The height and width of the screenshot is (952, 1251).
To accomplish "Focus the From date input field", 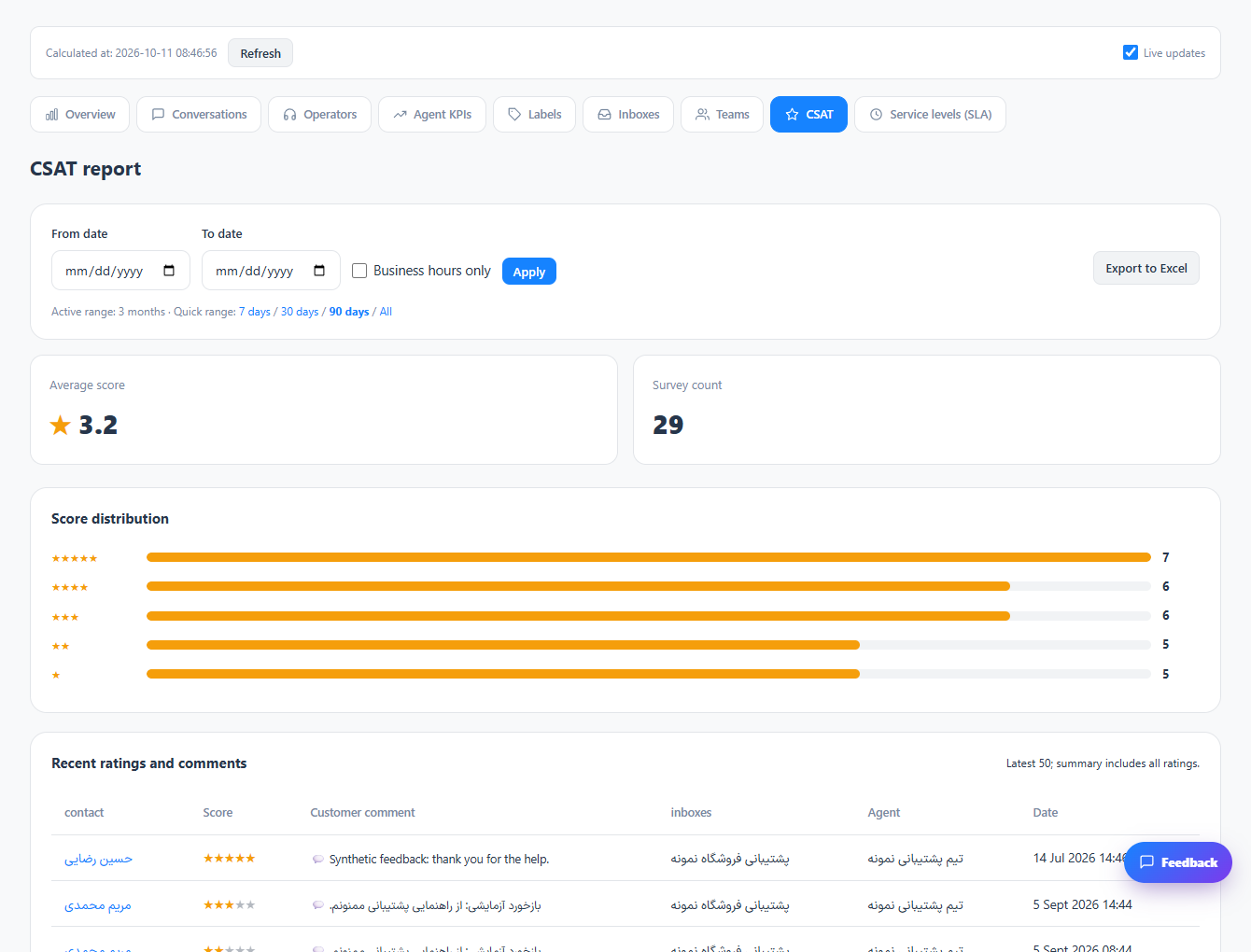I will [x=120, y=271].
